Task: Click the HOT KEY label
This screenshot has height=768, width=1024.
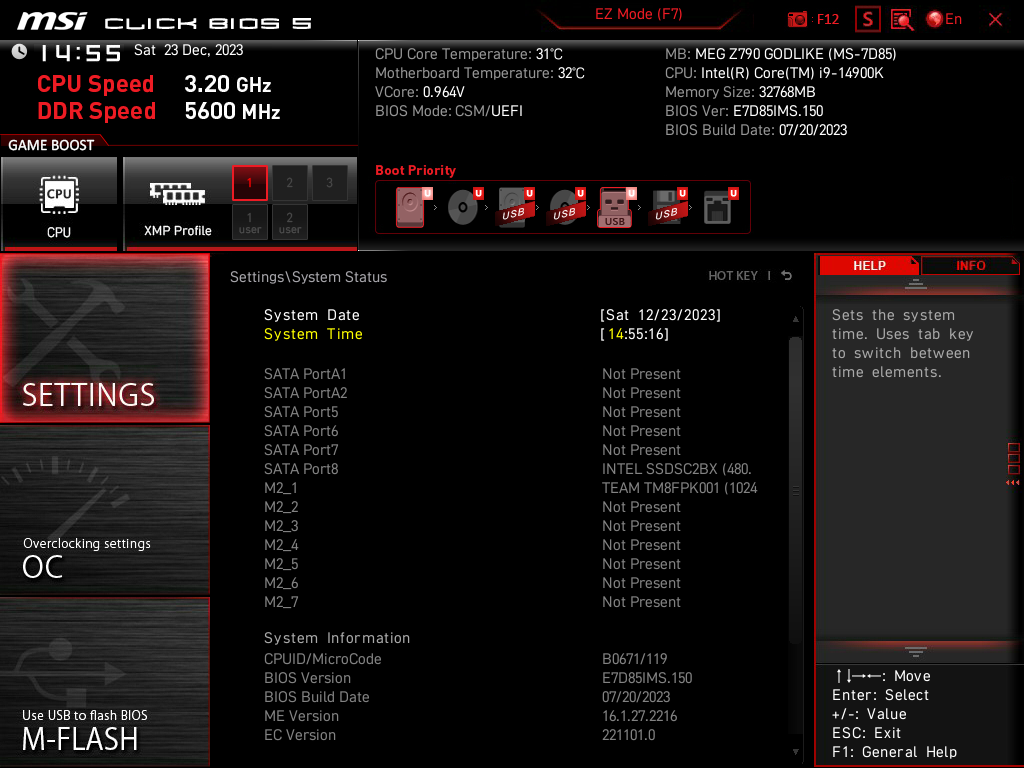Action: click(x=733, y=276)
